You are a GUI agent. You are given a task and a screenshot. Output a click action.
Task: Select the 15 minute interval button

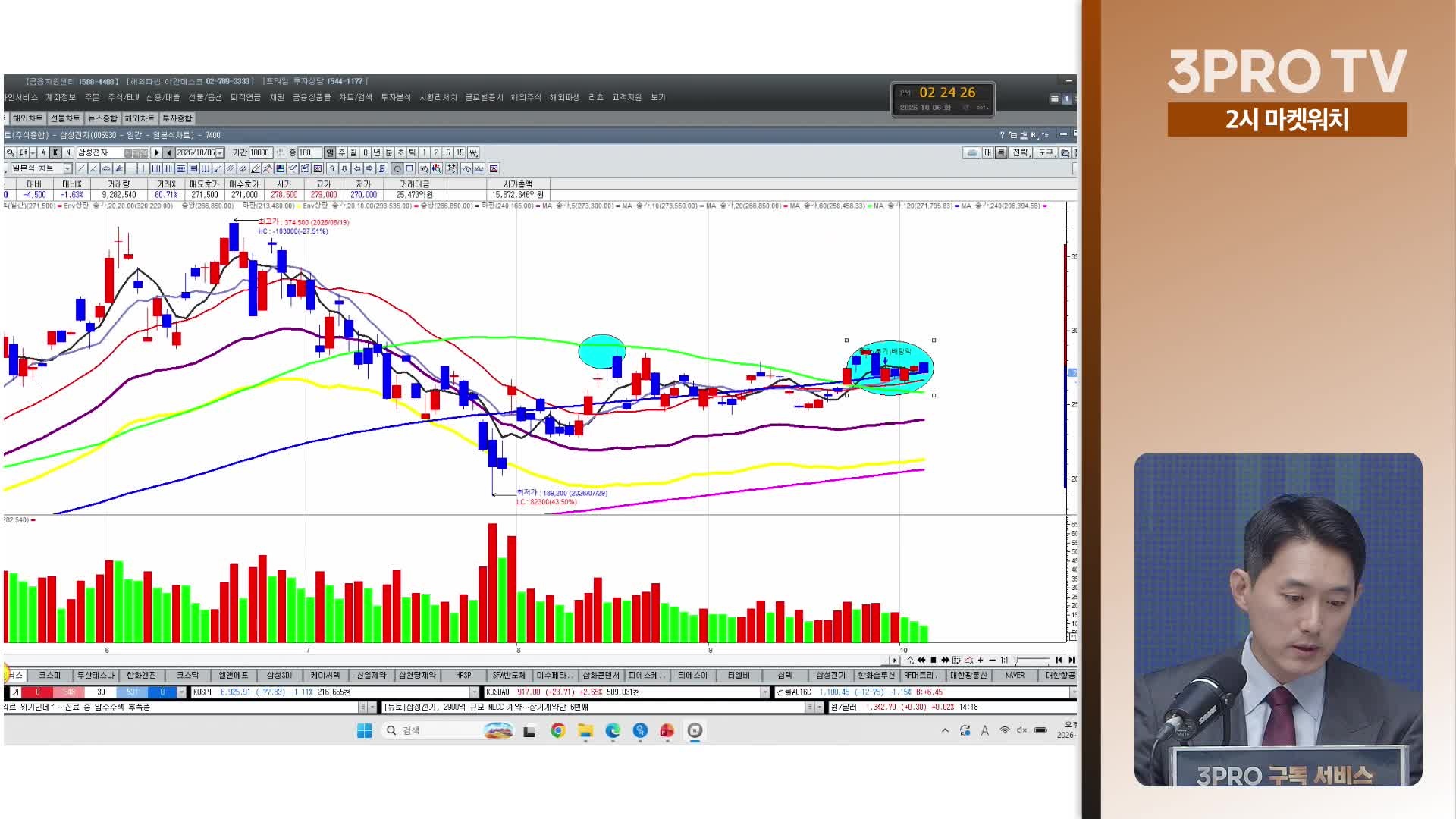[x=460, y=152]
